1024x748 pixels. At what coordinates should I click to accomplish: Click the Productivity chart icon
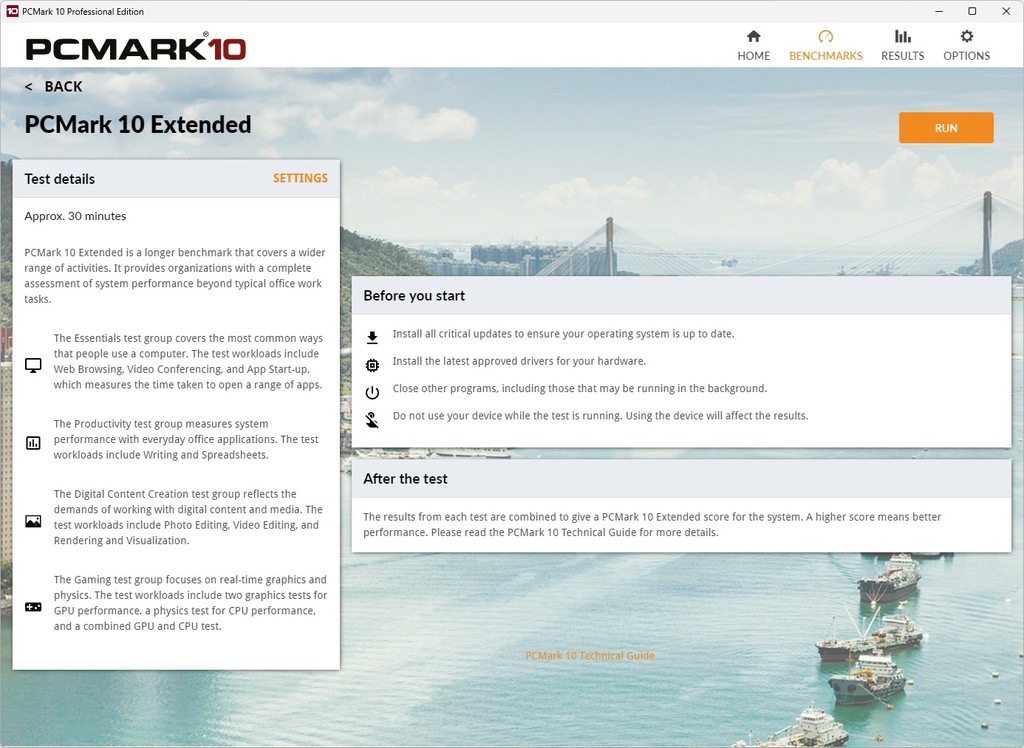[x=33, y=442]
